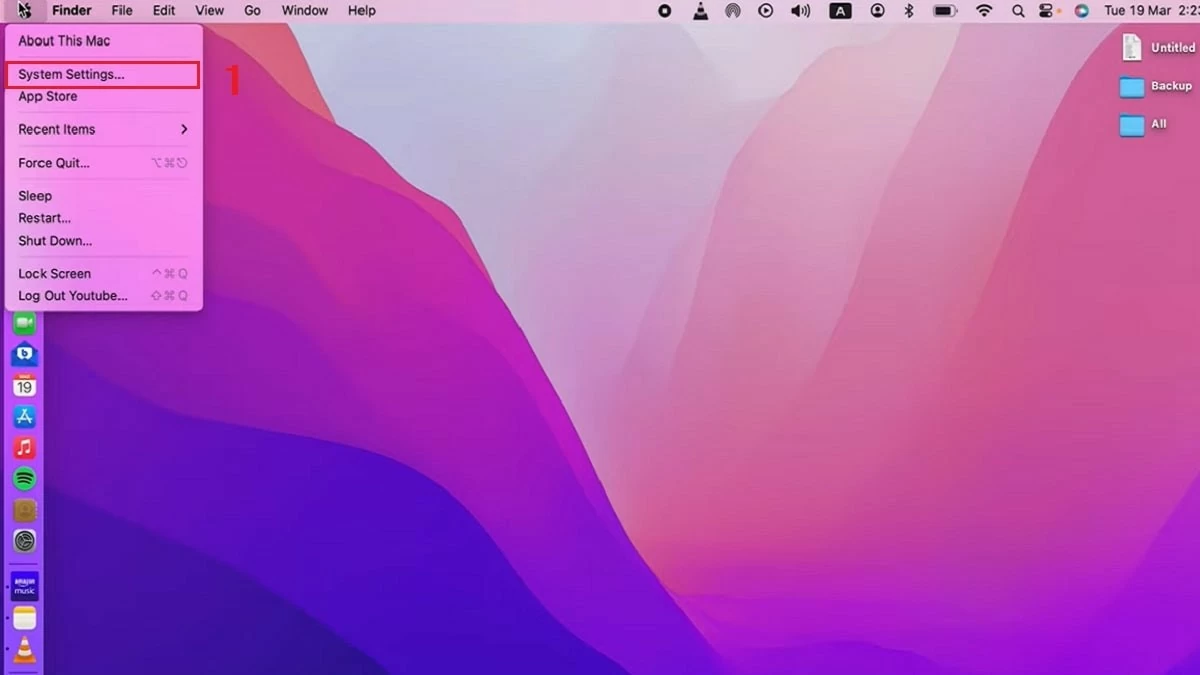Open Spotify from the dock
The height and width of the screenshot is (675, 1200).
[24, 479]
